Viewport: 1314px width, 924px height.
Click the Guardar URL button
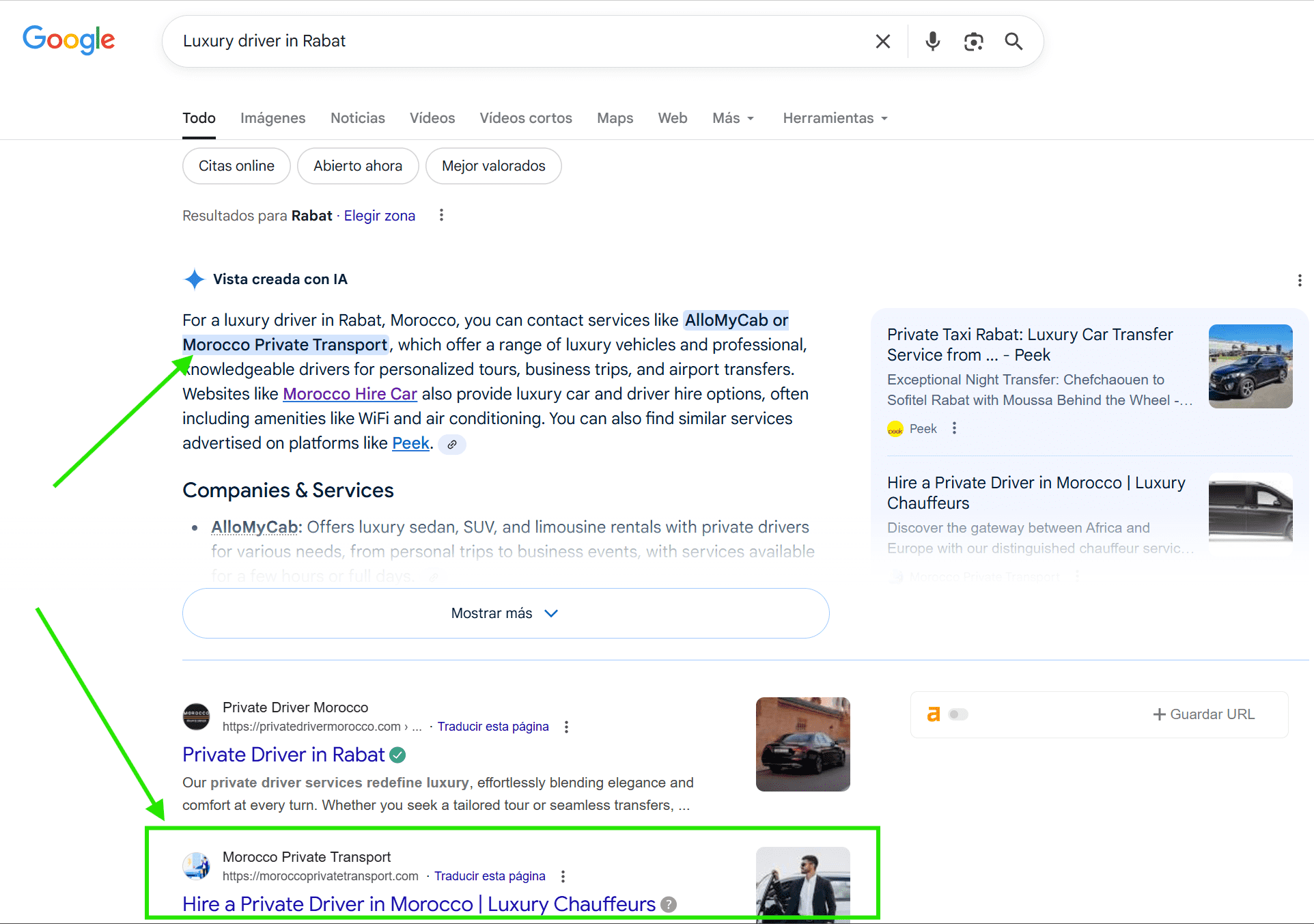[1203, 714]
